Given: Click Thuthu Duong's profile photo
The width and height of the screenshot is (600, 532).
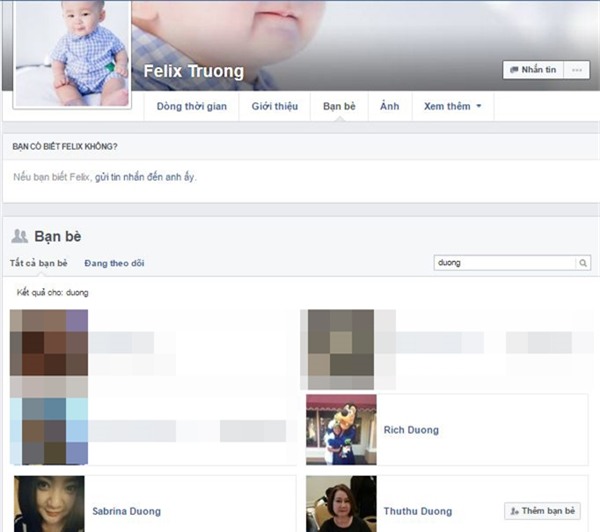Looking at the screenshot, I should (x=341, y=504).
